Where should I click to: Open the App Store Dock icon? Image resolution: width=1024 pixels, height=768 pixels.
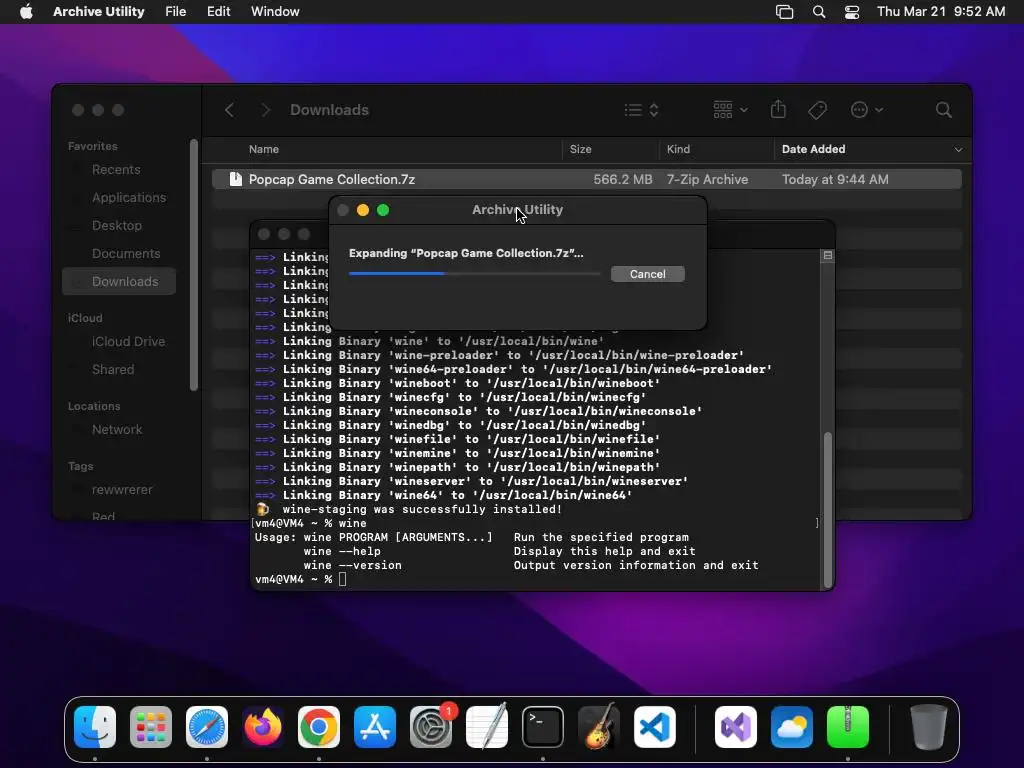coord(375,727)
